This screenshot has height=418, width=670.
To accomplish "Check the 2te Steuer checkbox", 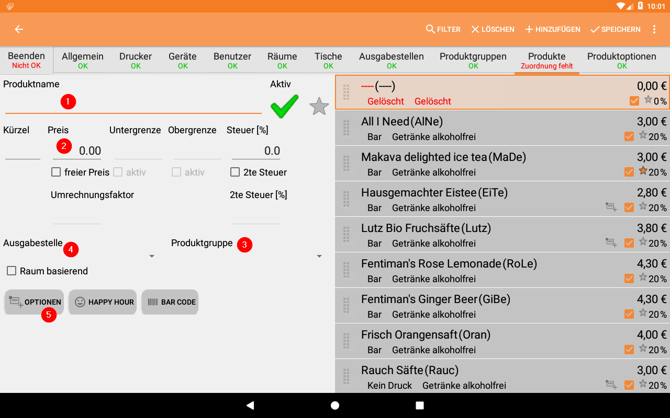I will [x=235, y=172].
